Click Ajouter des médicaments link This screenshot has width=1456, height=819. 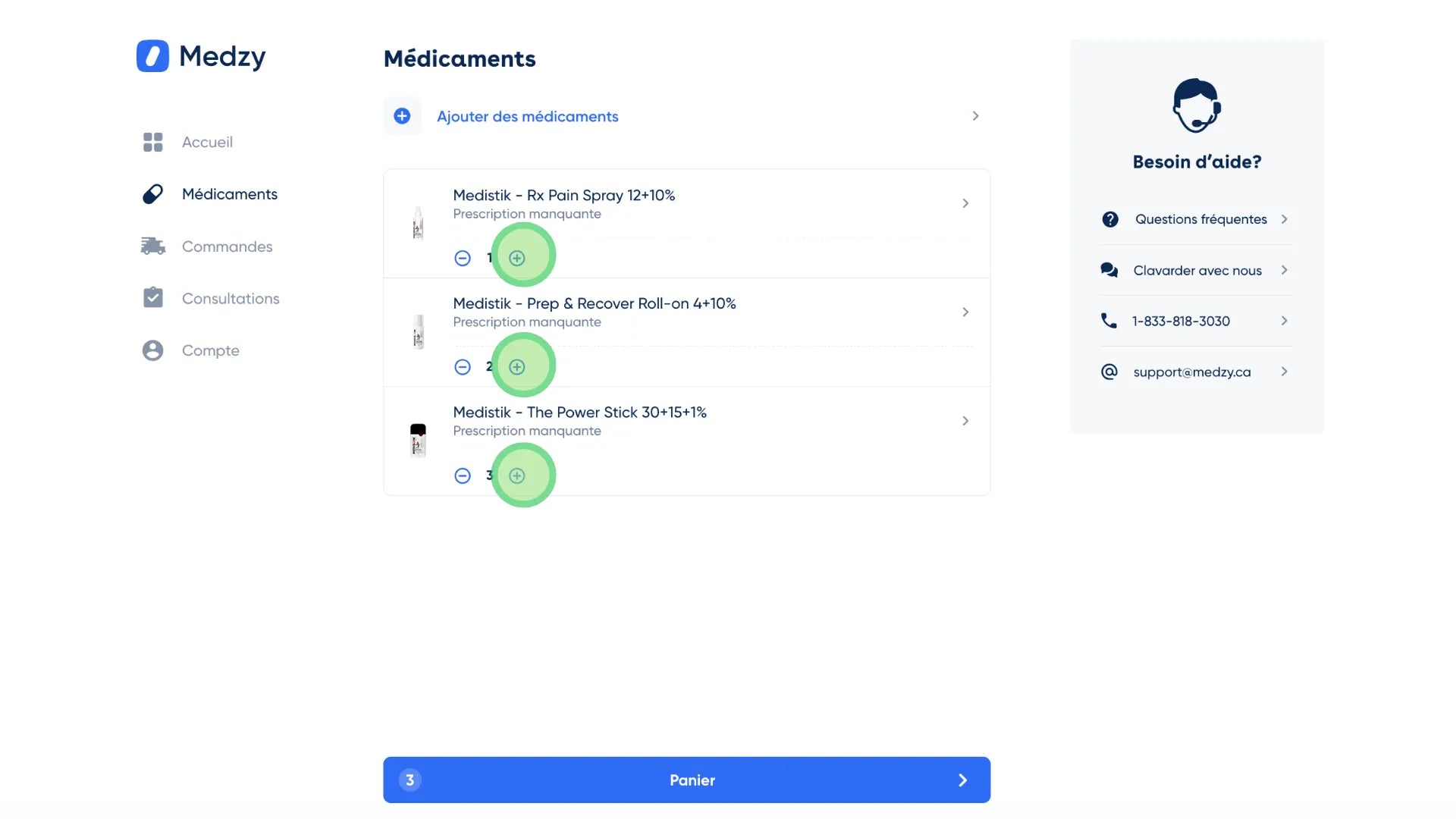(528, 116)
